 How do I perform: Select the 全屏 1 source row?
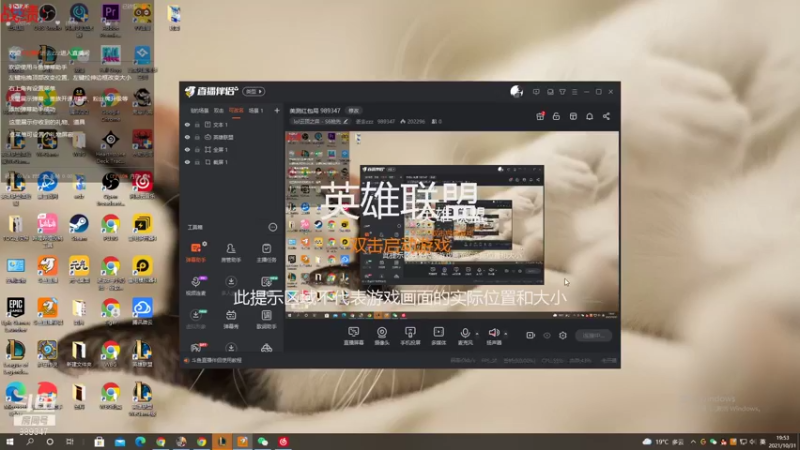click(x=232, y=149)
